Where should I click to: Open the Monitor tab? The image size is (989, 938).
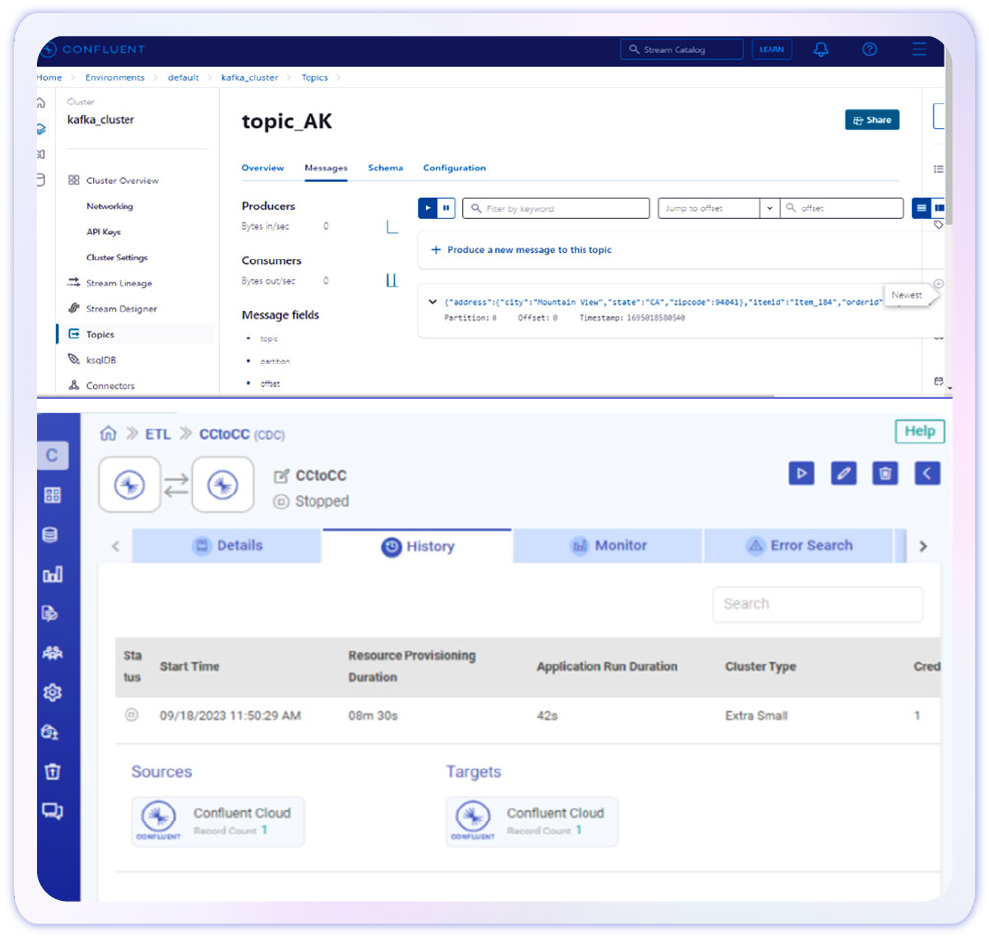pyautogui.click(x=608, y=546)
